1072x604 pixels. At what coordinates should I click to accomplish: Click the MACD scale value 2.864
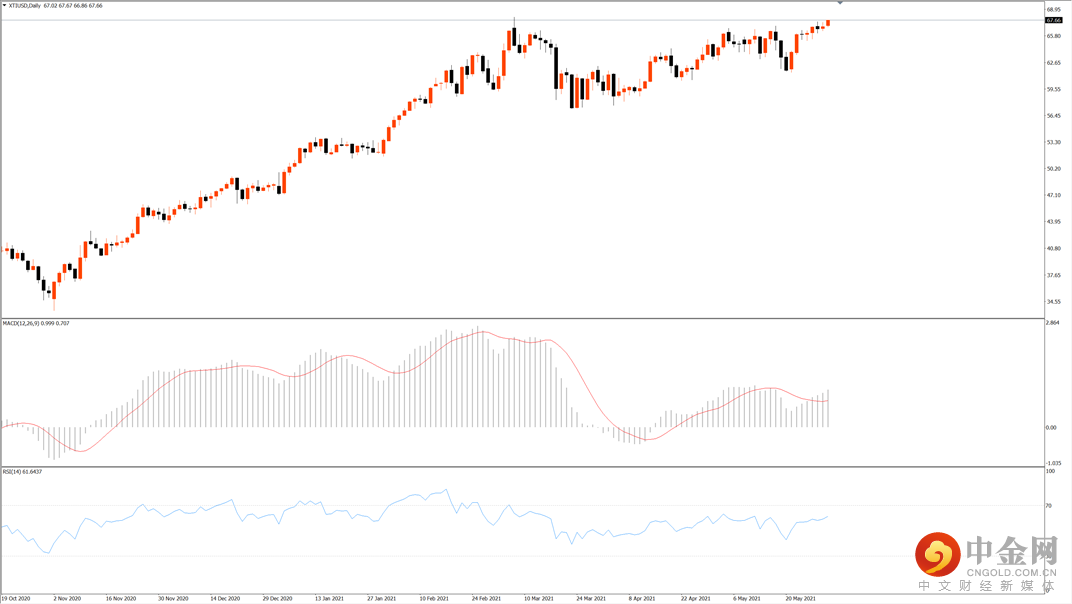tap(1053, 323)
